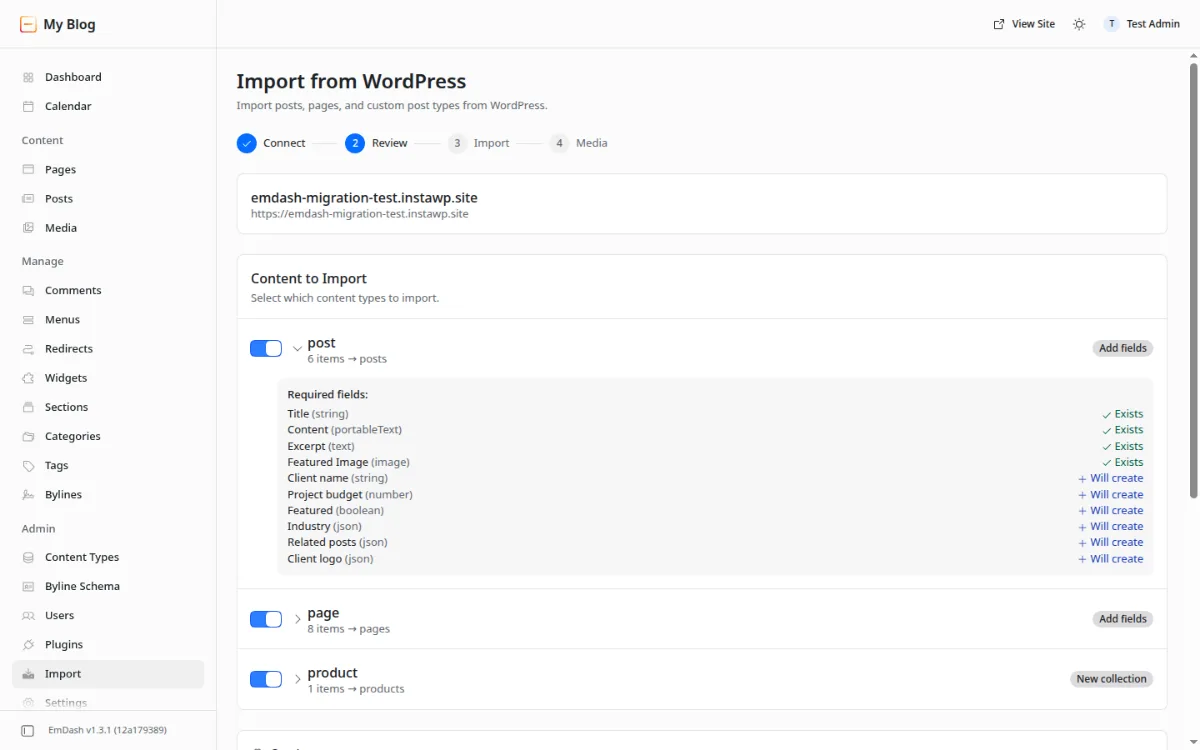Click the Media sidebar icon
The image size is (1200, 750).
pyautogui.click(x=28, y=228)
